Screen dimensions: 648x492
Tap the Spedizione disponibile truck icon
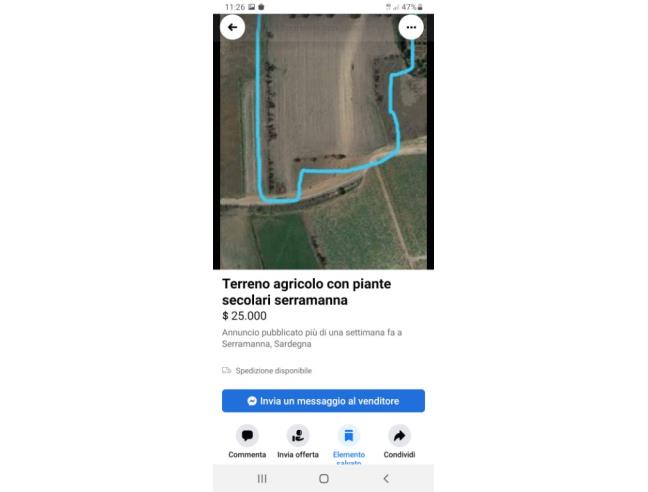coord(226,370)
